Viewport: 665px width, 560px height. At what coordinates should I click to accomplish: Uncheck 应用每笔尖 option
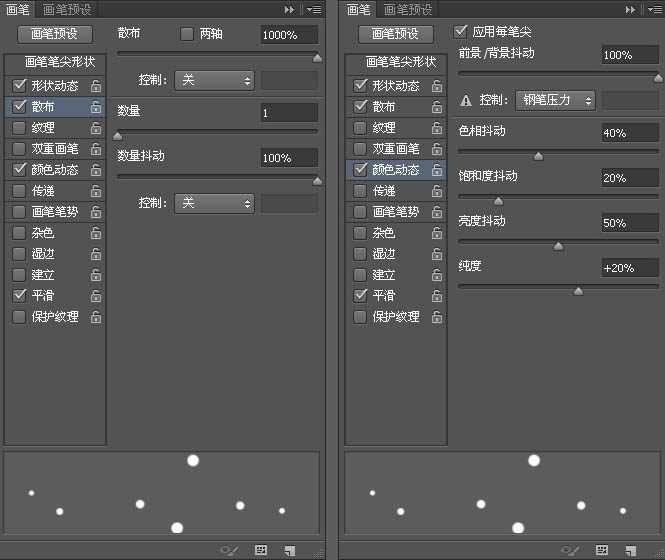(460, 32)
